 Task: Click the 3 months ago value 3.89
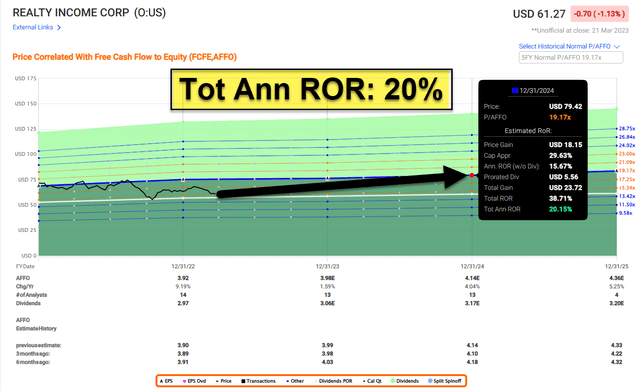pyautogui.click(x=183, y=353)
